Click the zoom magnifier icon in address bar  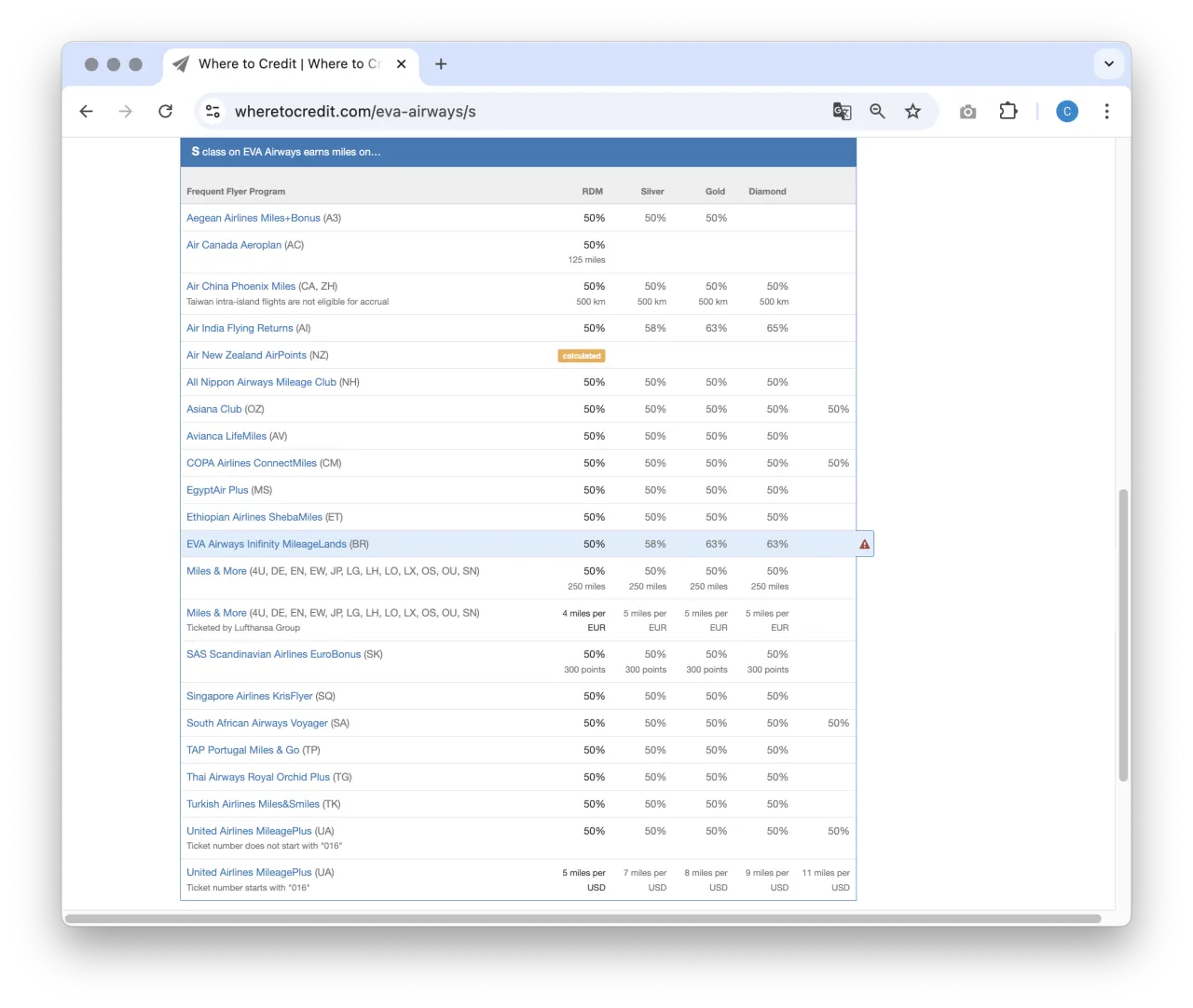[x=877, y=112]
